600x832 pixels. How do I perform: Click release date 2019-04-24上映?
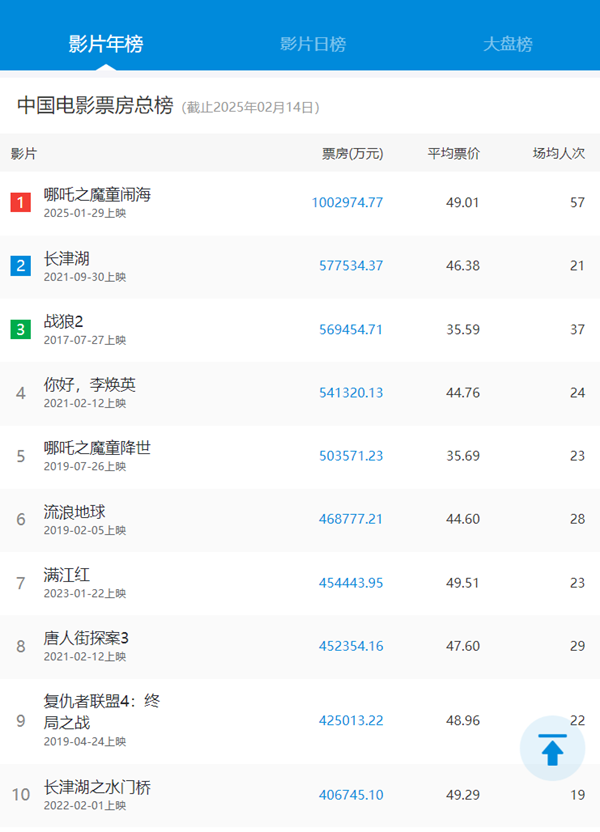point(85,741)
